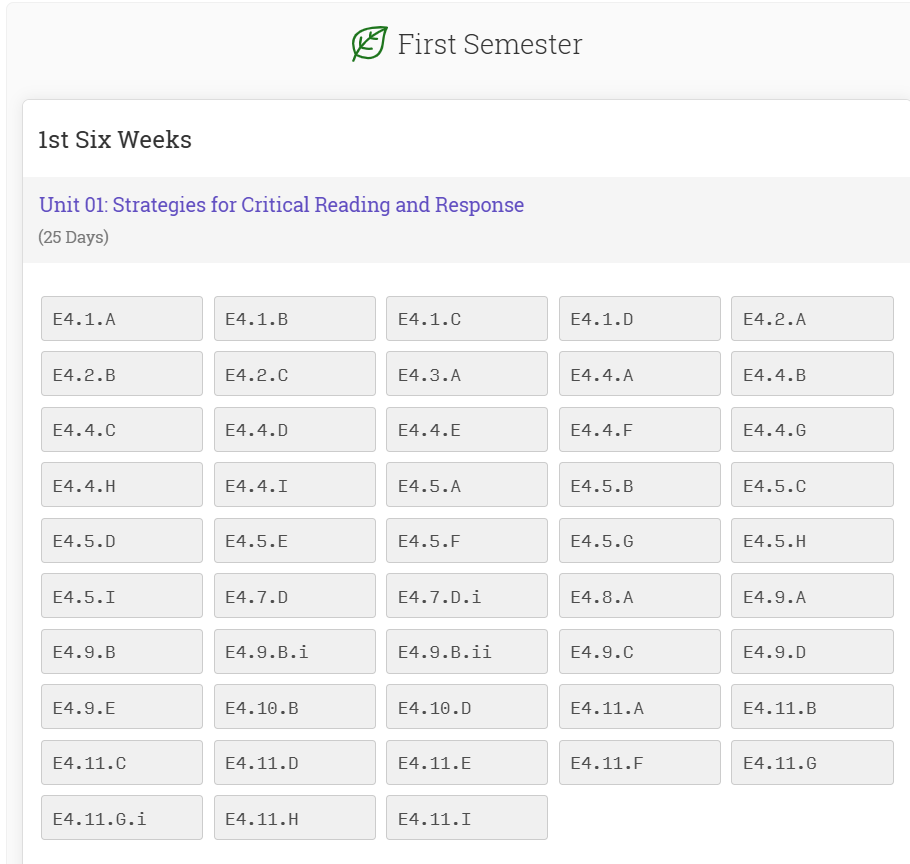Select the E4.1.A standard tag
Image resolution: width=910 pixels, height=864 pixels.
click(x=122, y=319)
